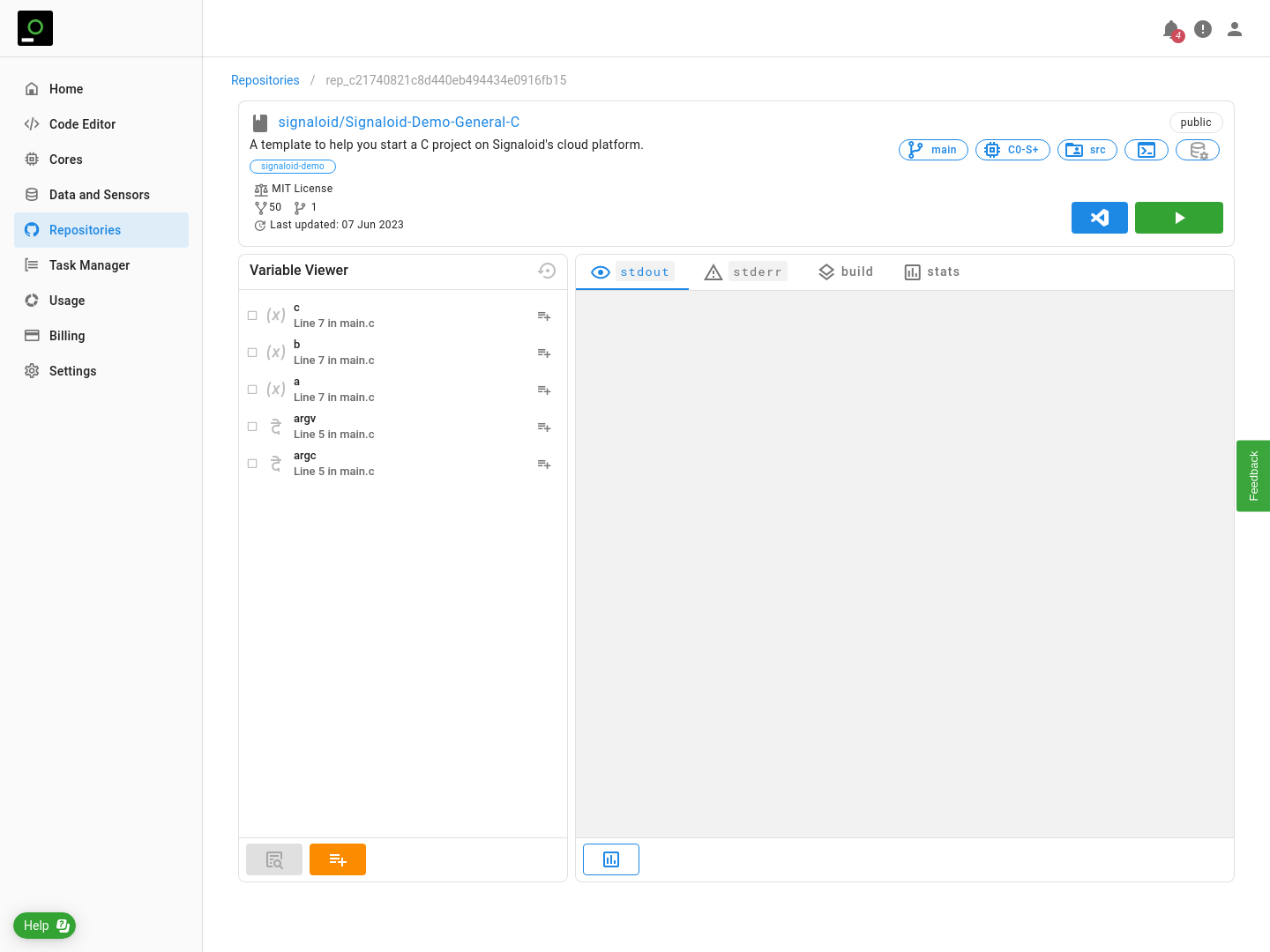Open the main branch selector
Screen dimensions: 1270x952
[x=933, y=150]
